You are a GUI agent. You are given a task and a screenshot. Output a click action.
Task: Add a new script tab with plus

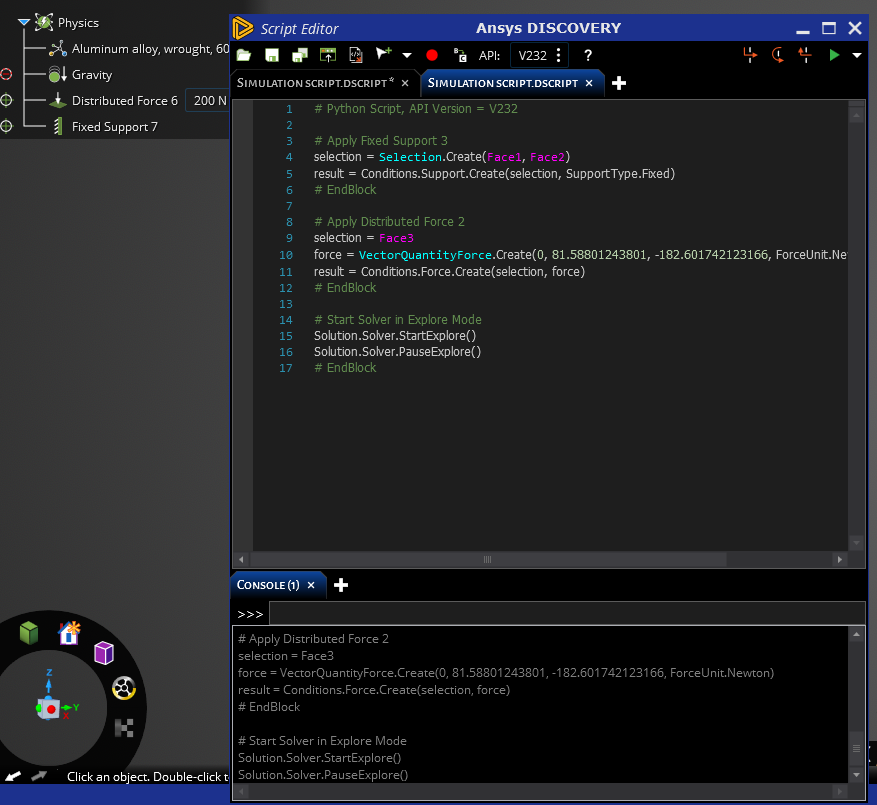click(x=619, y=83)
